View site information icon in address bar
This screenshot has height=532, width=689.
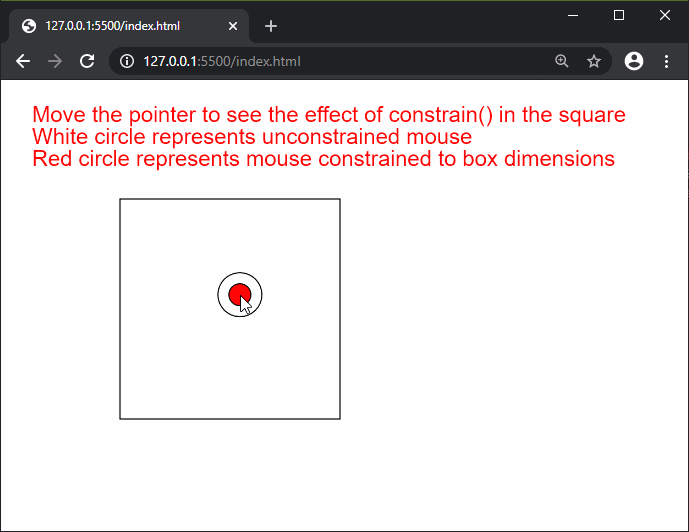point(127,61)
